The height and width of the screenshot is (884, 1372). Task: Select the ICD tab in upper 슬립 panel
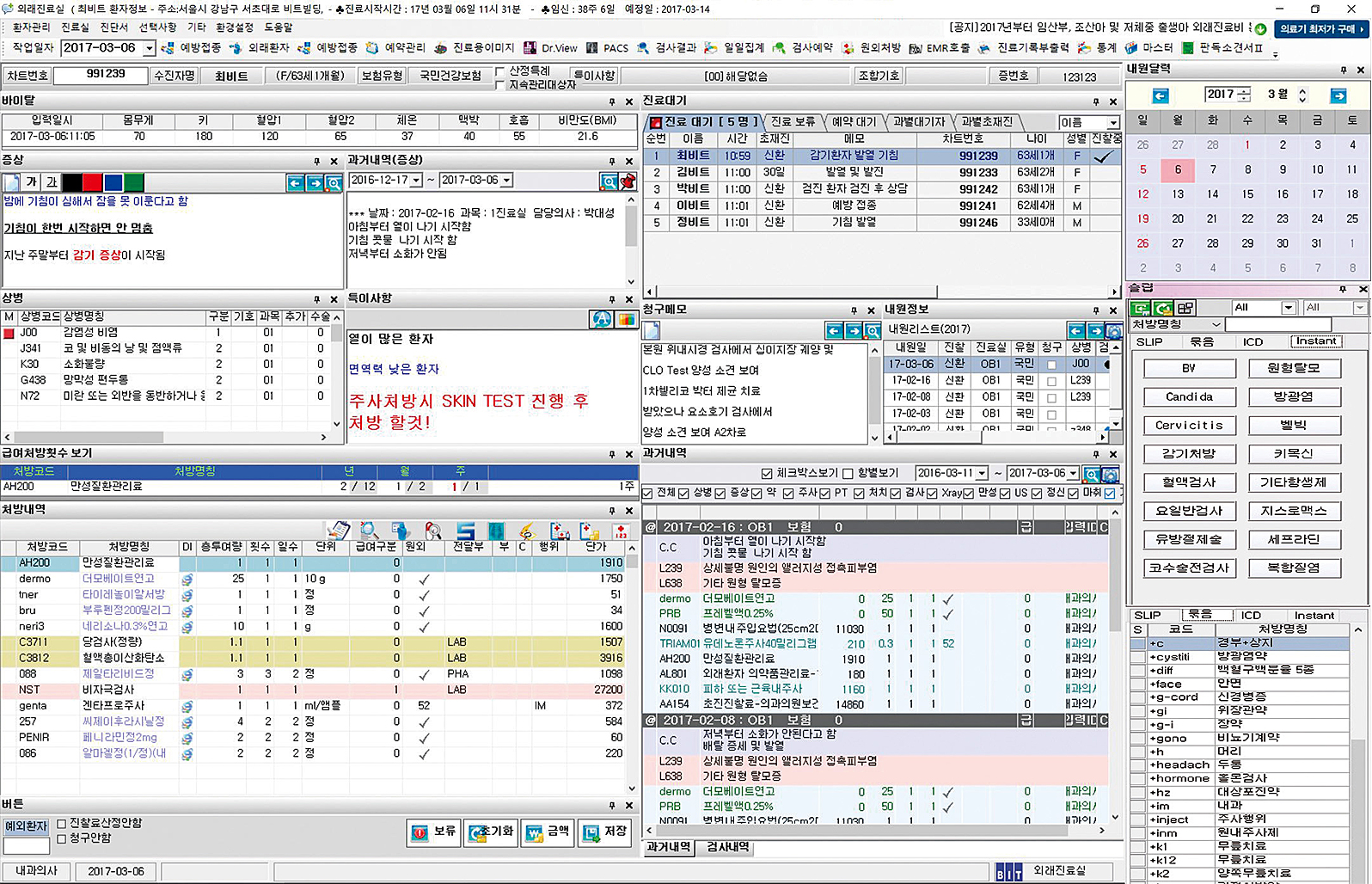pos(1253,341)
